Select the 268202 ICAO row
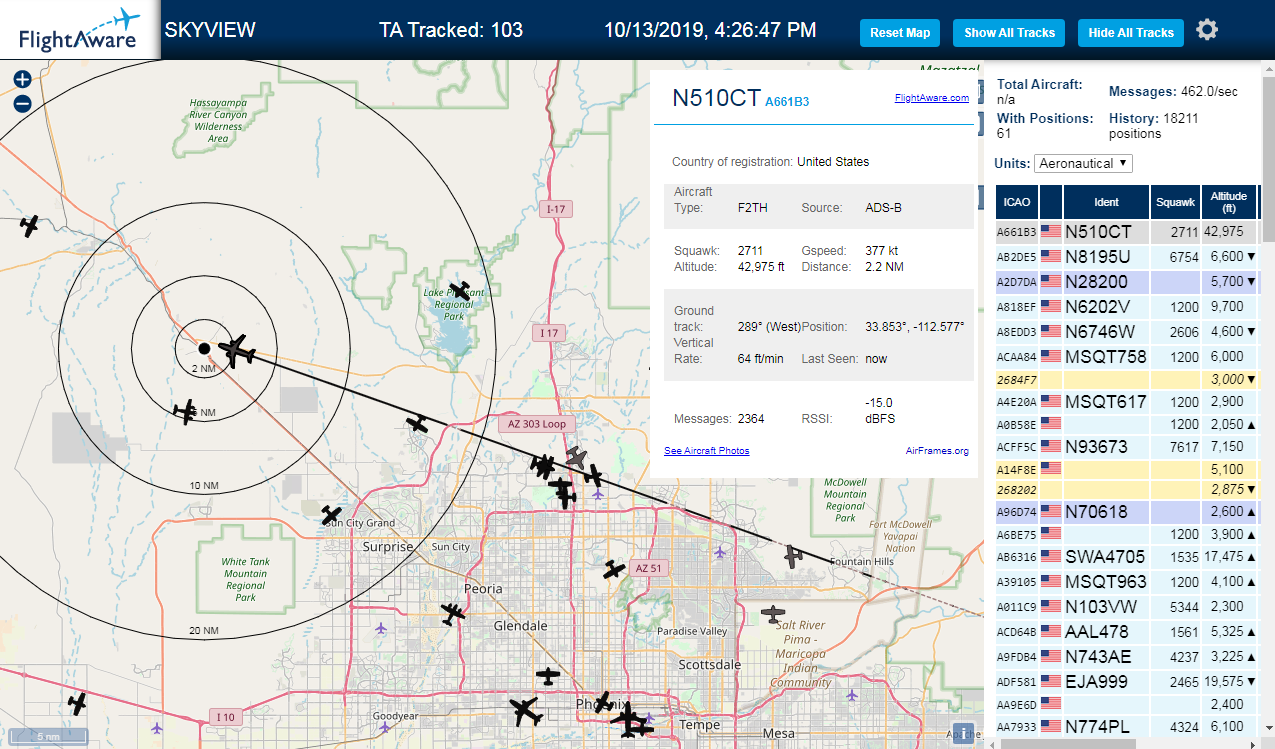This screenshot has height=749, width=1275. (x=1128, y=489)
